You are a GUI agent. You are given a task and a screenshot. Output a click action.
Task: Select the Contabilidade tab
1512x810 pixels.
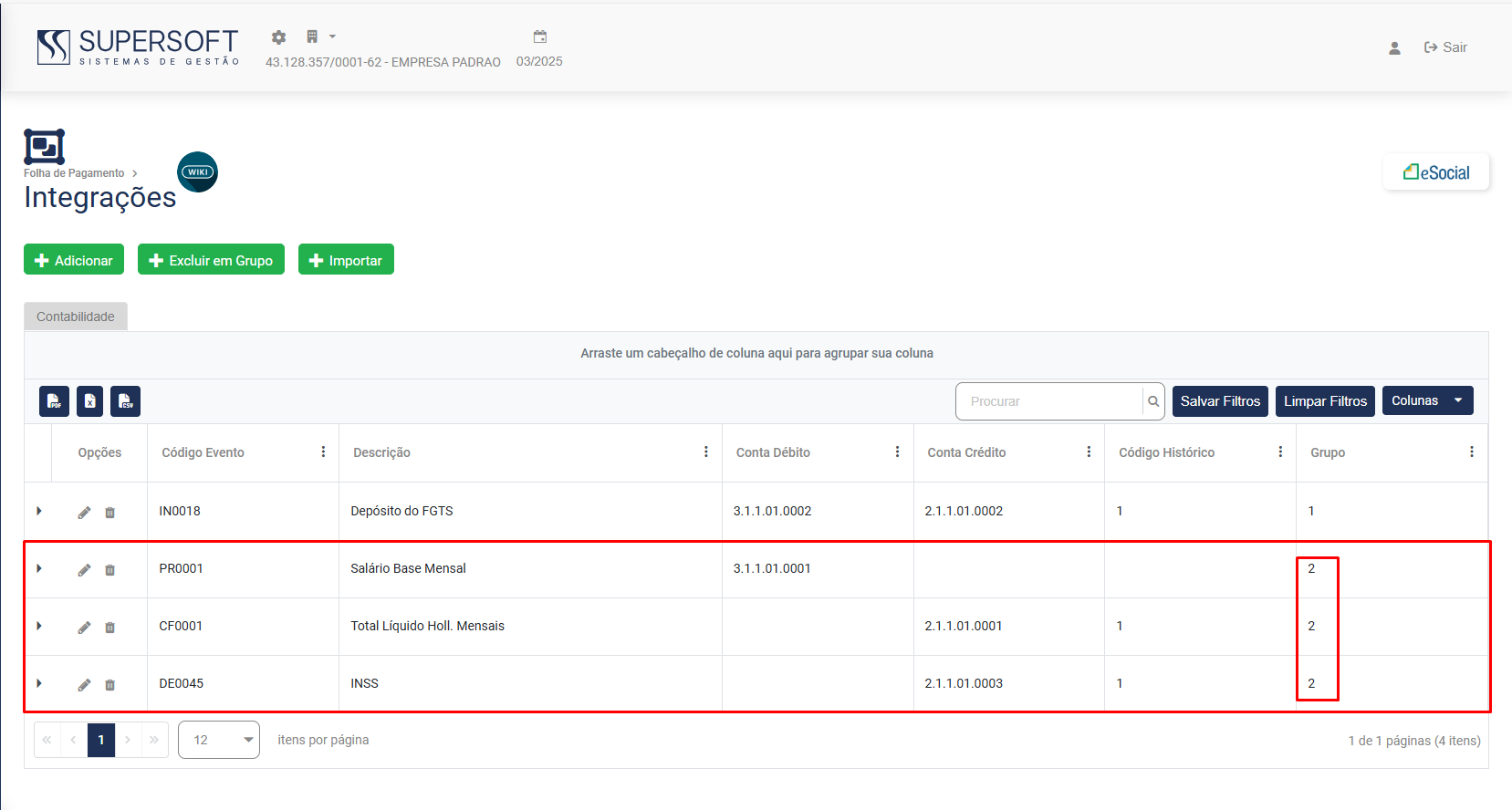(x=76, y=317)
